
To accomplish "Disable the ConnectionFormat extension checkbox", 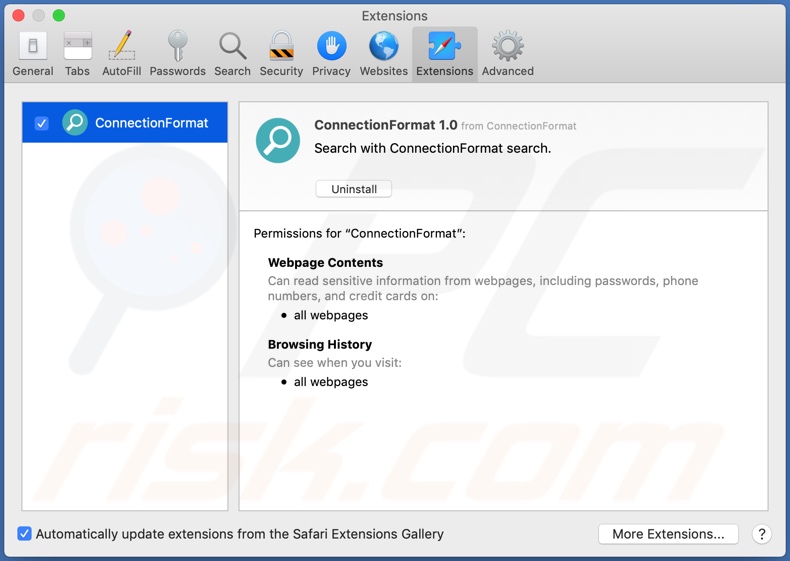I will (42, 123).
